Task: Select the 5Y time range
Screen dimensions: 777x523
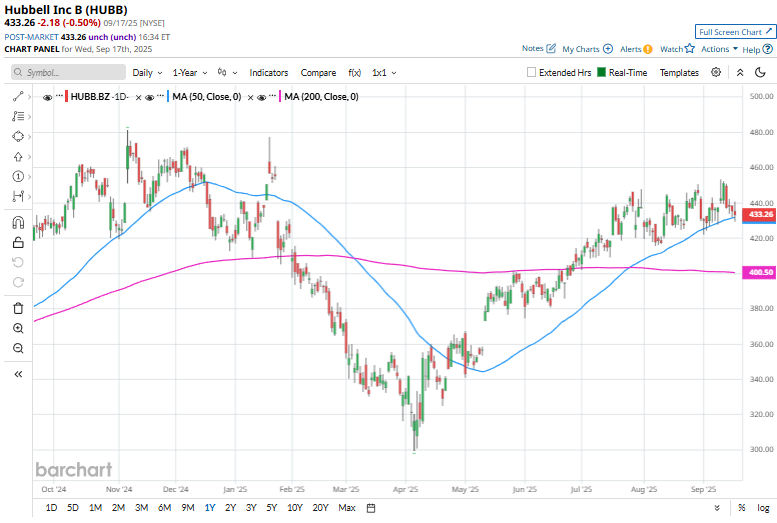Action: click(272, 508)
